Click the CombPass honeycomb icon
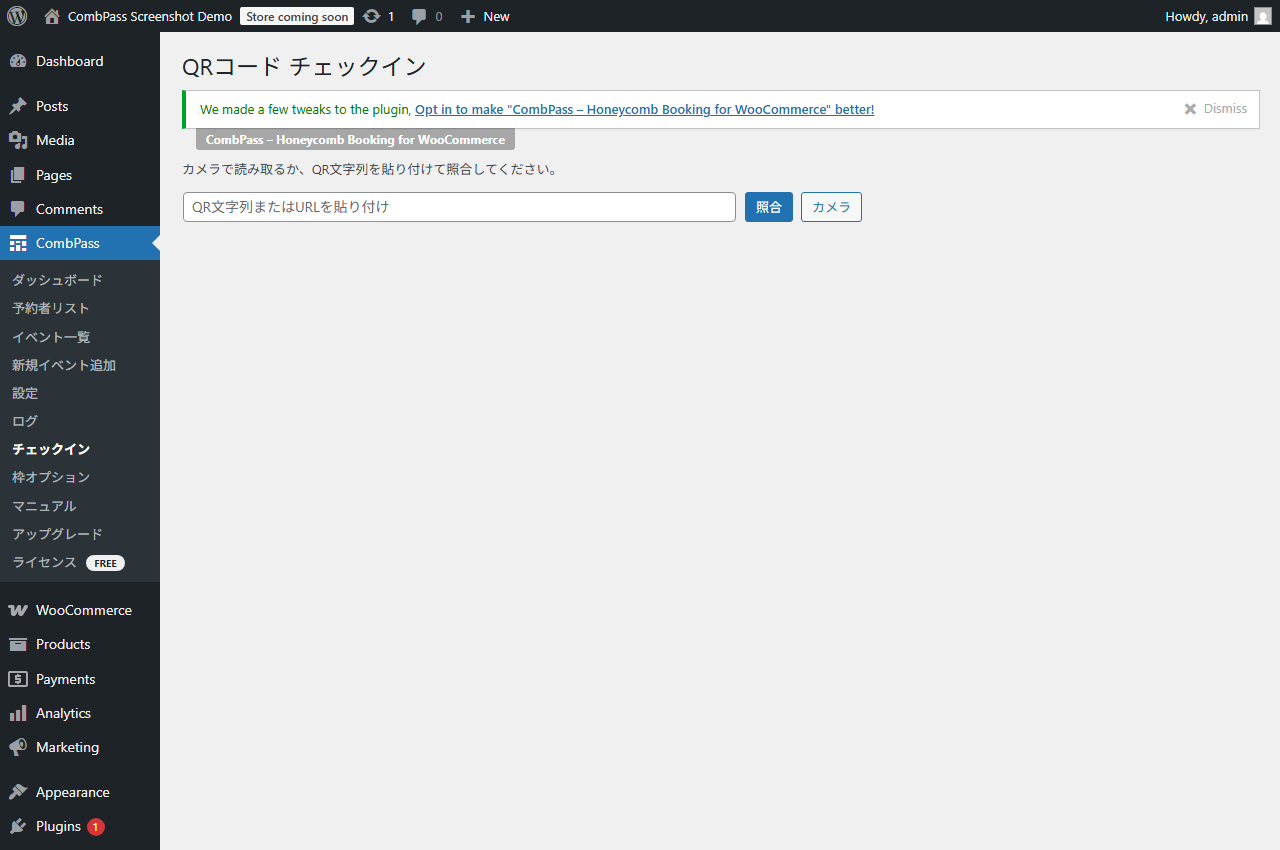The image size is (1280, 850). pyautogui.click(x=20, y=243)
